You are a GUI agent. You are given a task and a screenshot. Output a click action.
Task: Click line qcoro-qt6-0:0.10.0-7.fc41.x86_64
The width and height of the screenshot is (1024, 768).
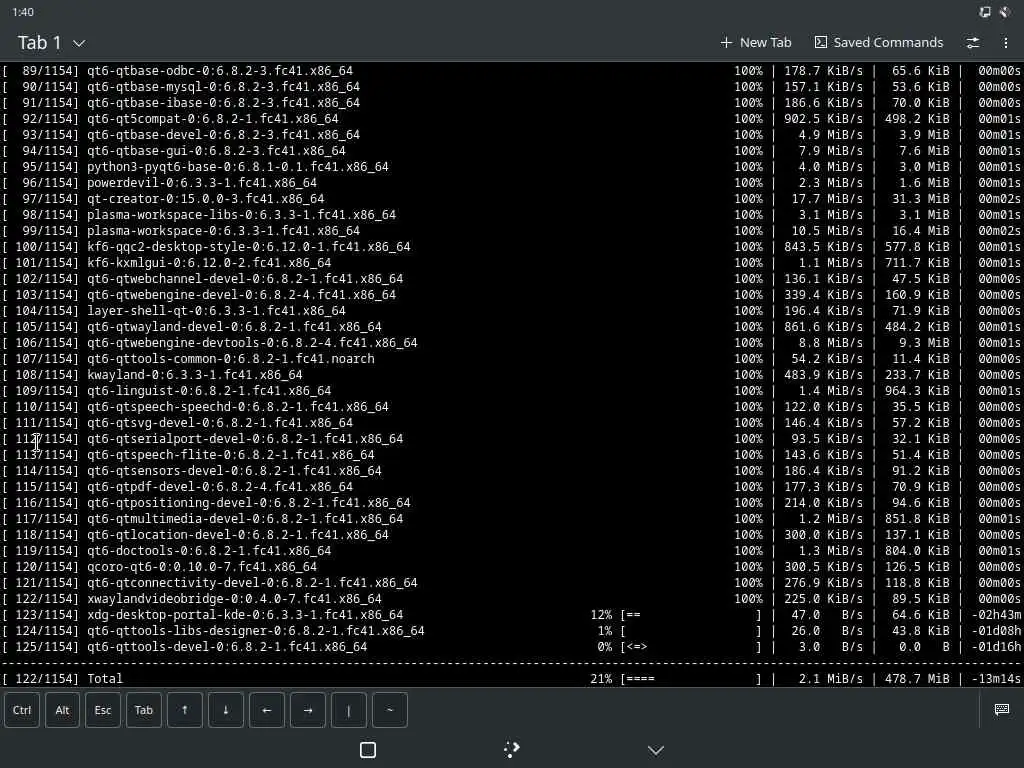[x=202, y=567]
